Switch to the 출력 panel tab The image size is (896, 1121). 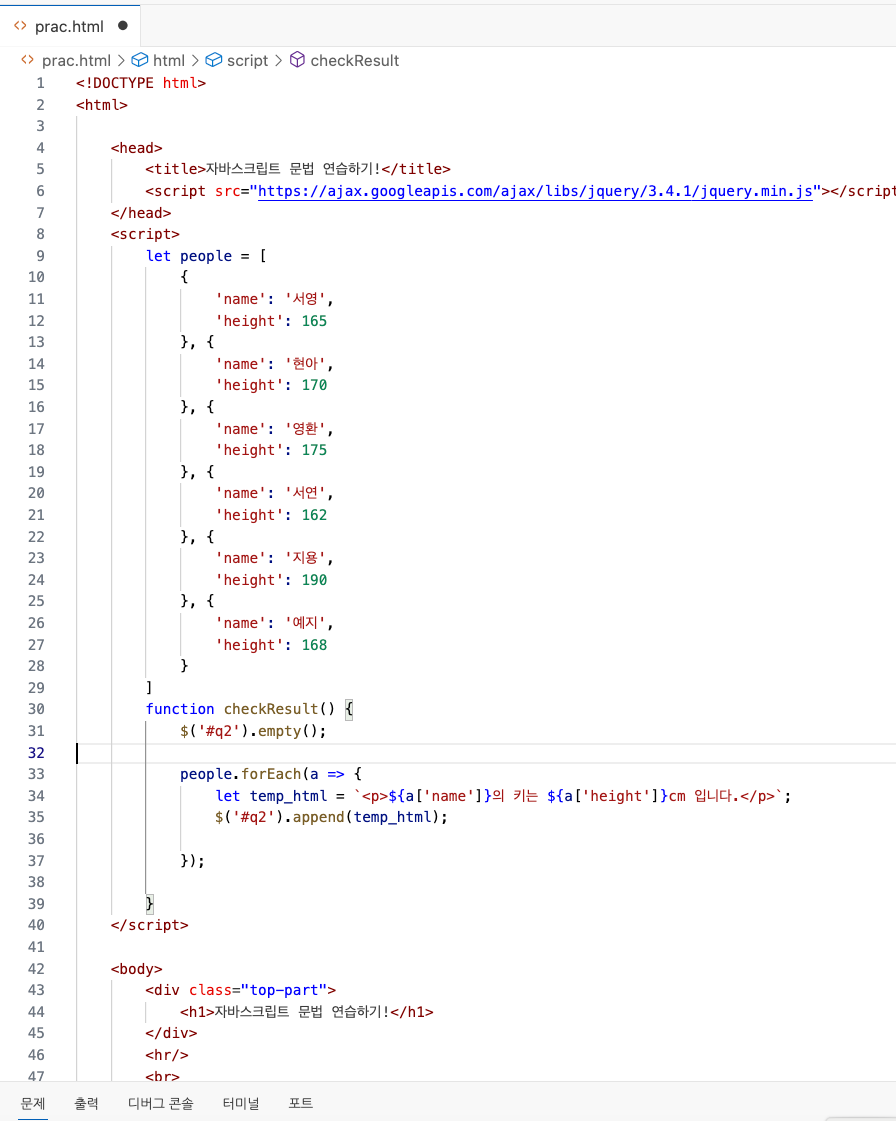[87, 1103]
